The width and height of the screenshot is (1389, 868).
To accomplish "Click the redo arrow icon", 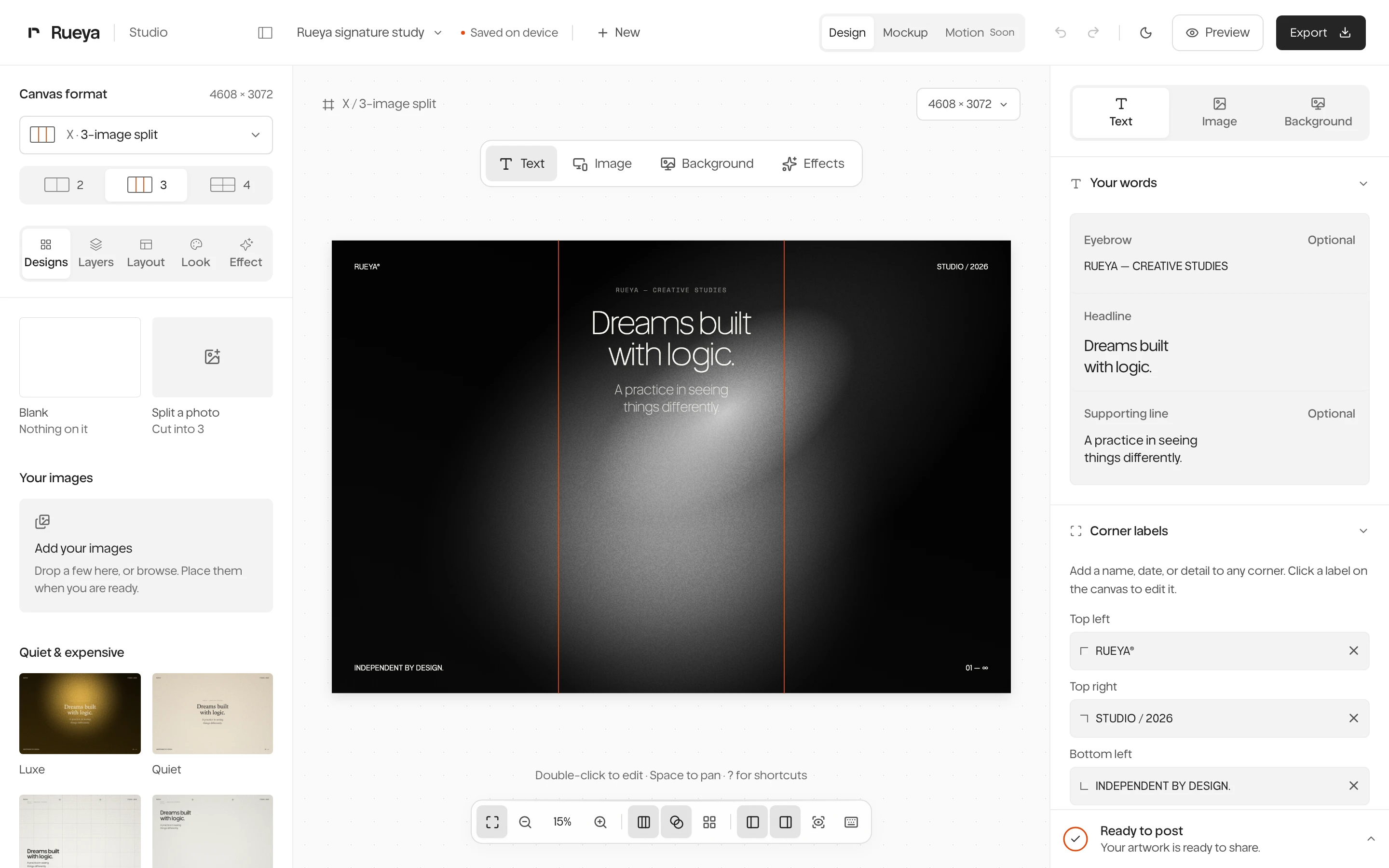I will click(x=1093, y=33).
